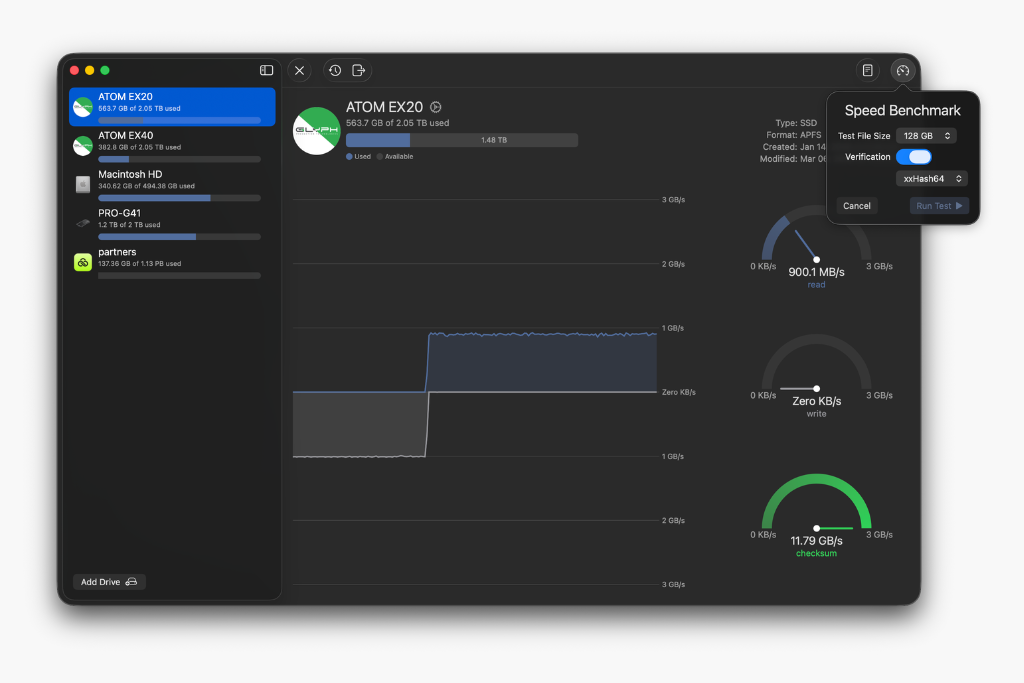The width and height of the screenshot is (1024, 683).
Task: Click the Run Test button
Action: click(939, 206)
